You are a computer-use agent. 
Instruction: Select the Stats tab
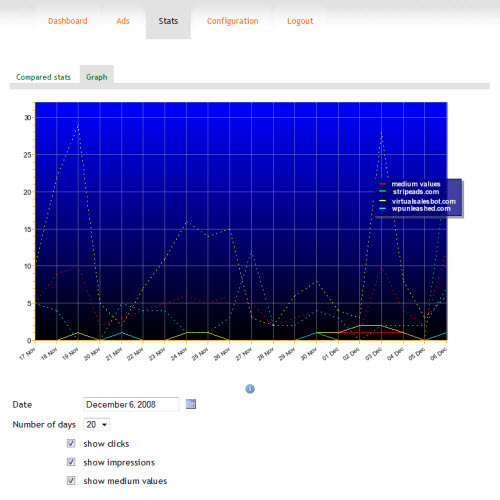168,22
